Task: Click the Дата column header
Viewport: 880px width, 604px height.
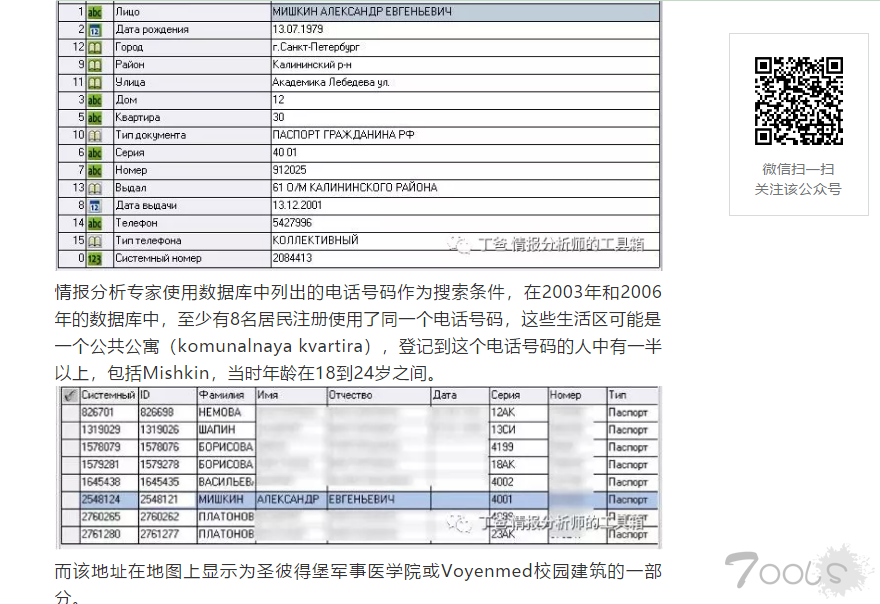Action: (458, 395)
